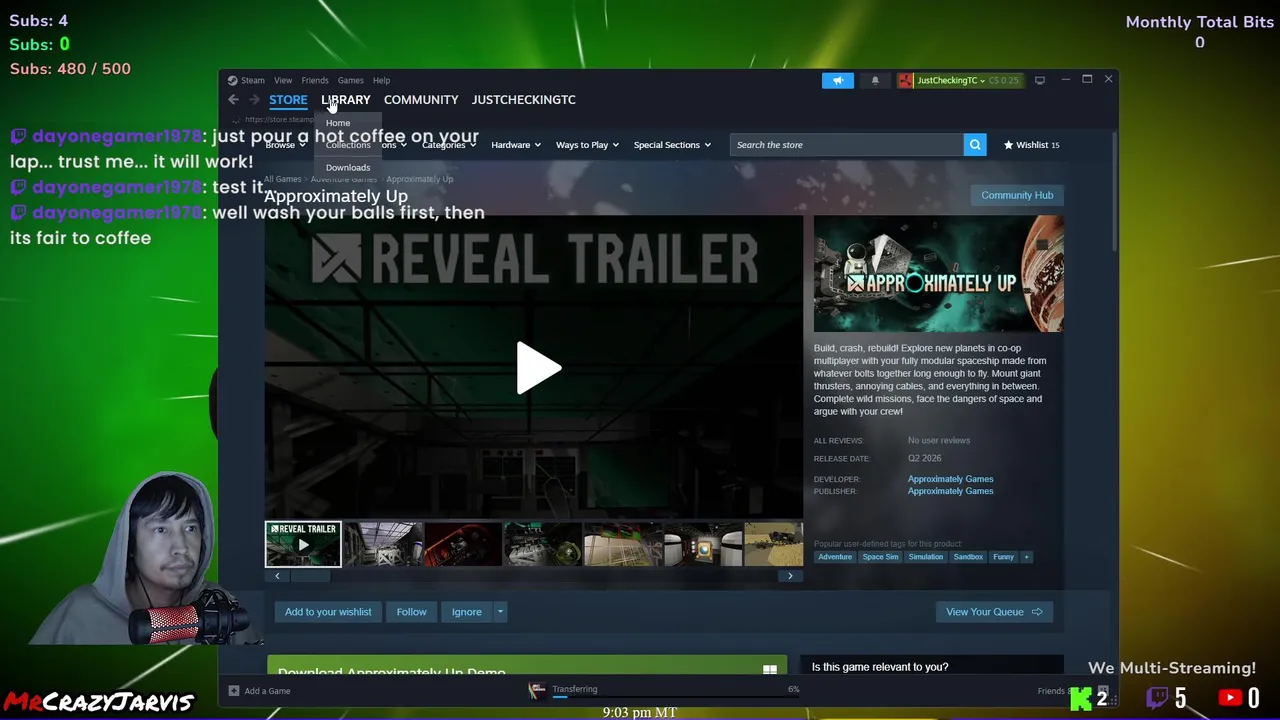Click the Q2 2026 release date text
Image resolution: width=1280 pixels, height=720 pixels.
point(924,458)
